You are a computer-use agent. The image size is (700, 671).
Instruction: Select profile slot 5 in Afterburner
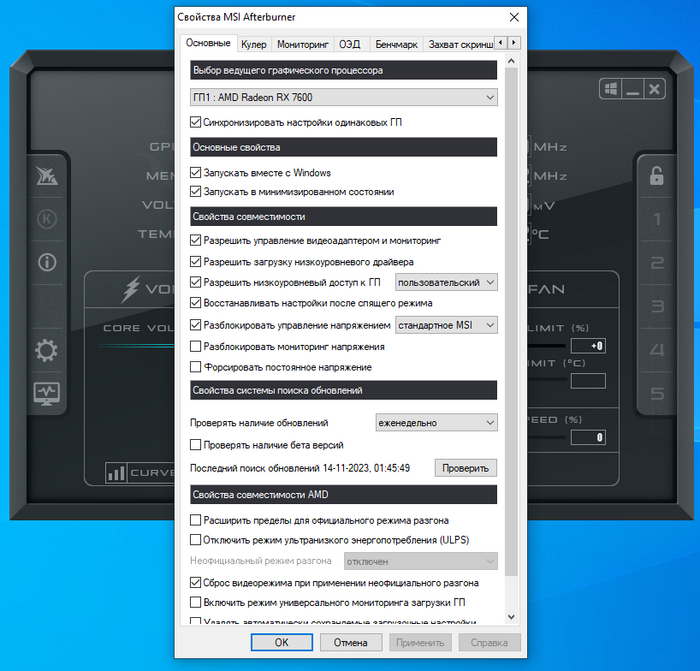657,393
